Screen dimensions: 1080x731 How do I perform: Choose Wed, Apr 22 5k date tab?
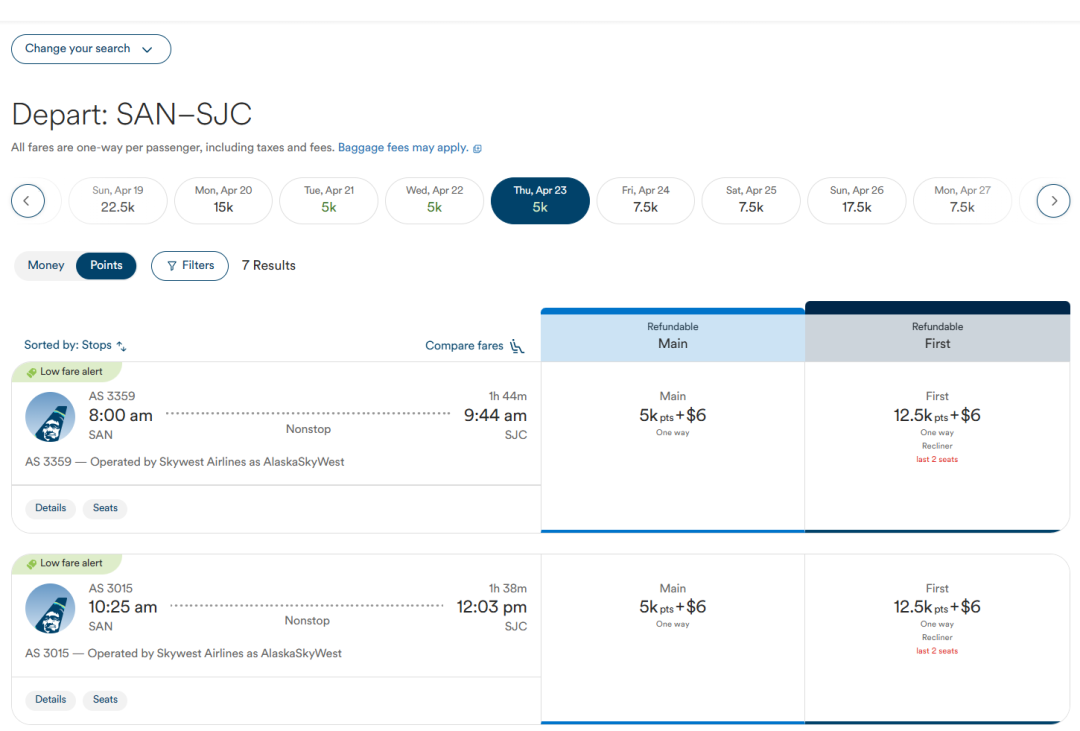(x=434, y=200)
